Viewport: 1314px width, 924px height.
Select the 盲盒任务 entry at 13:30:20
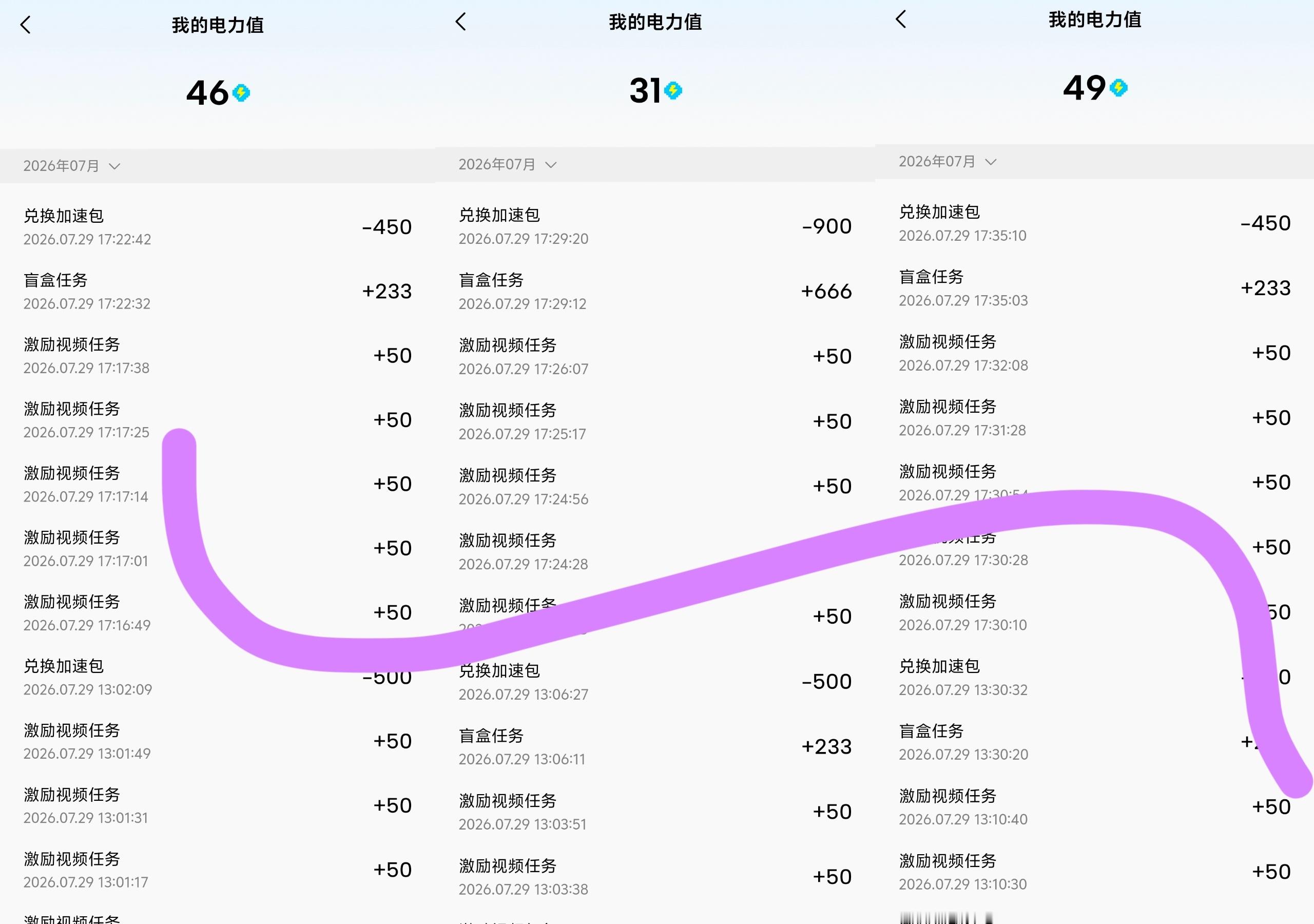coord(1095,742)
